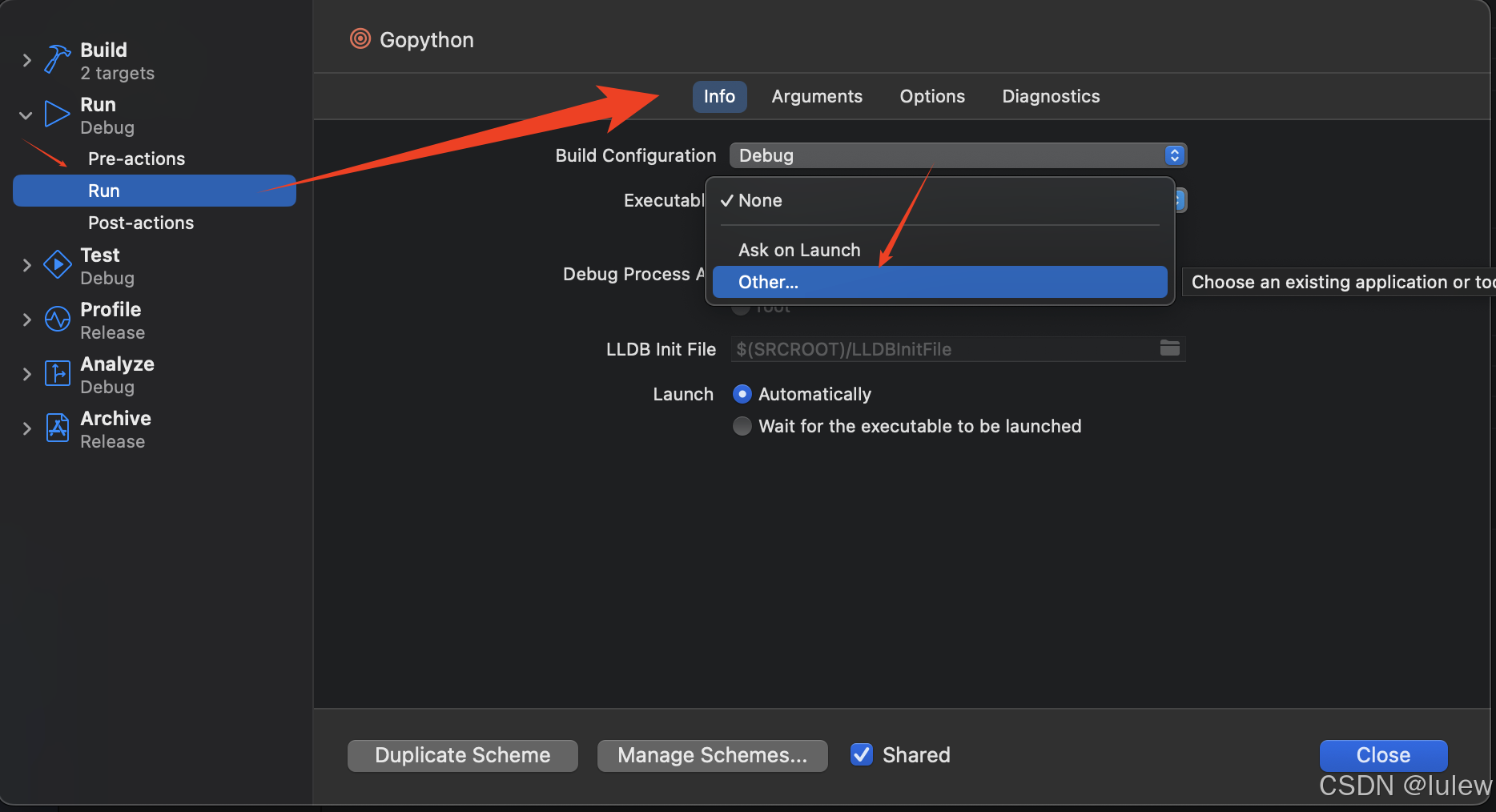Open the Build Configuration dropdown
Screen dimensions: 1496x812
(957, 155)
